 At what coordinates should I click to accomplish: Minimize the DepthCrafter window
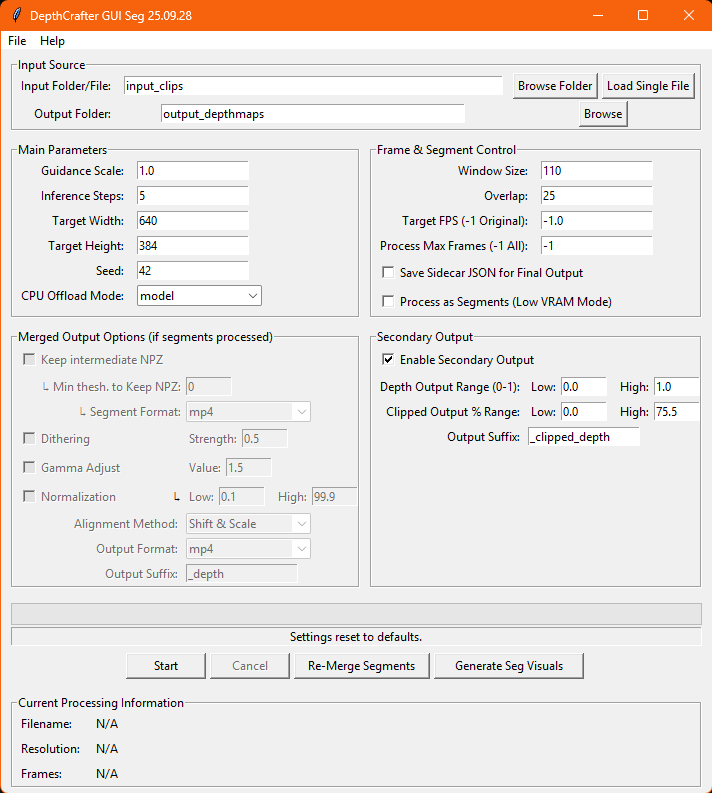[598, 15]
